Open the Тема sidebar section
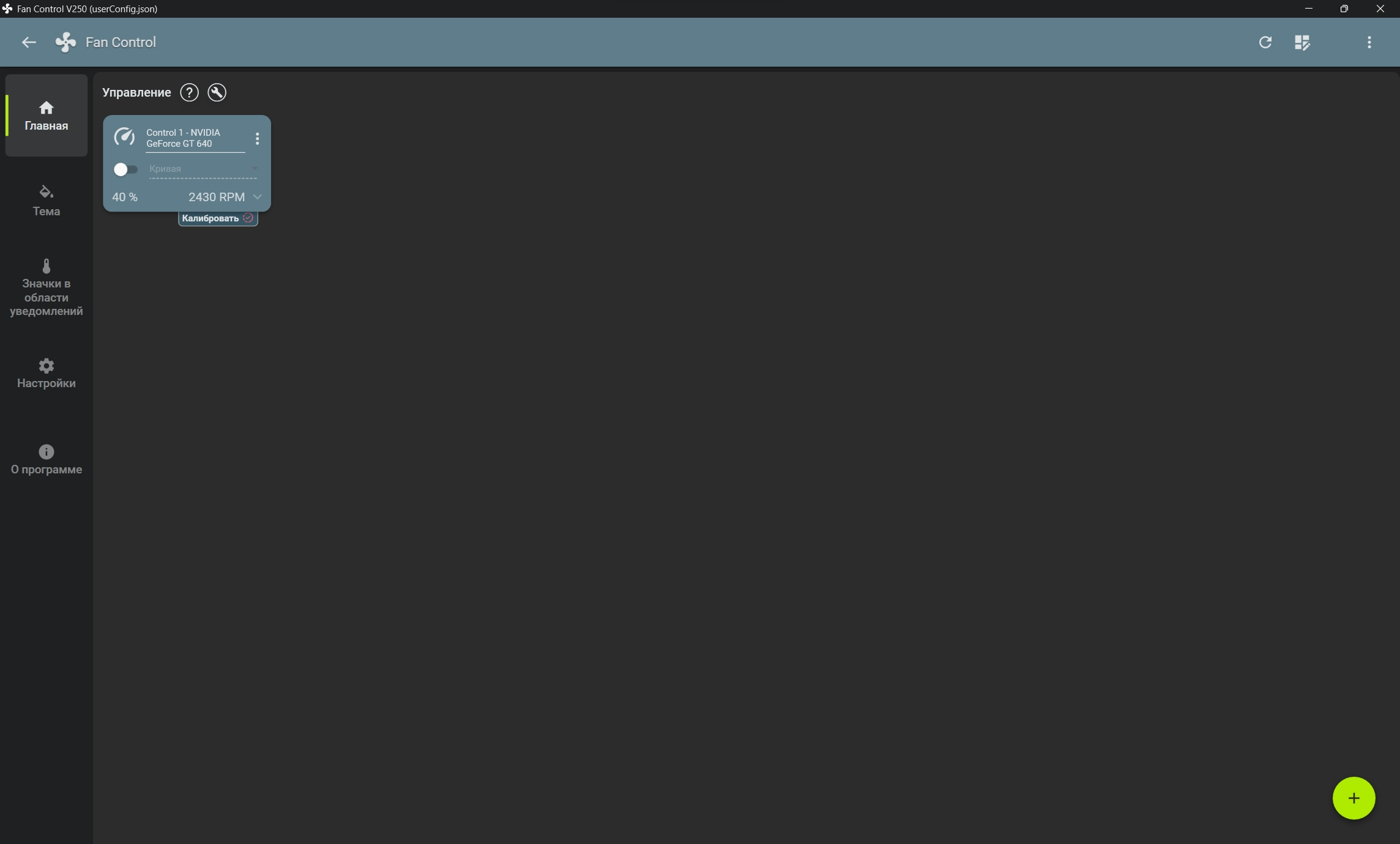Image resolution: width=1400 pixels, height=844 pixels. coord(47,201)
